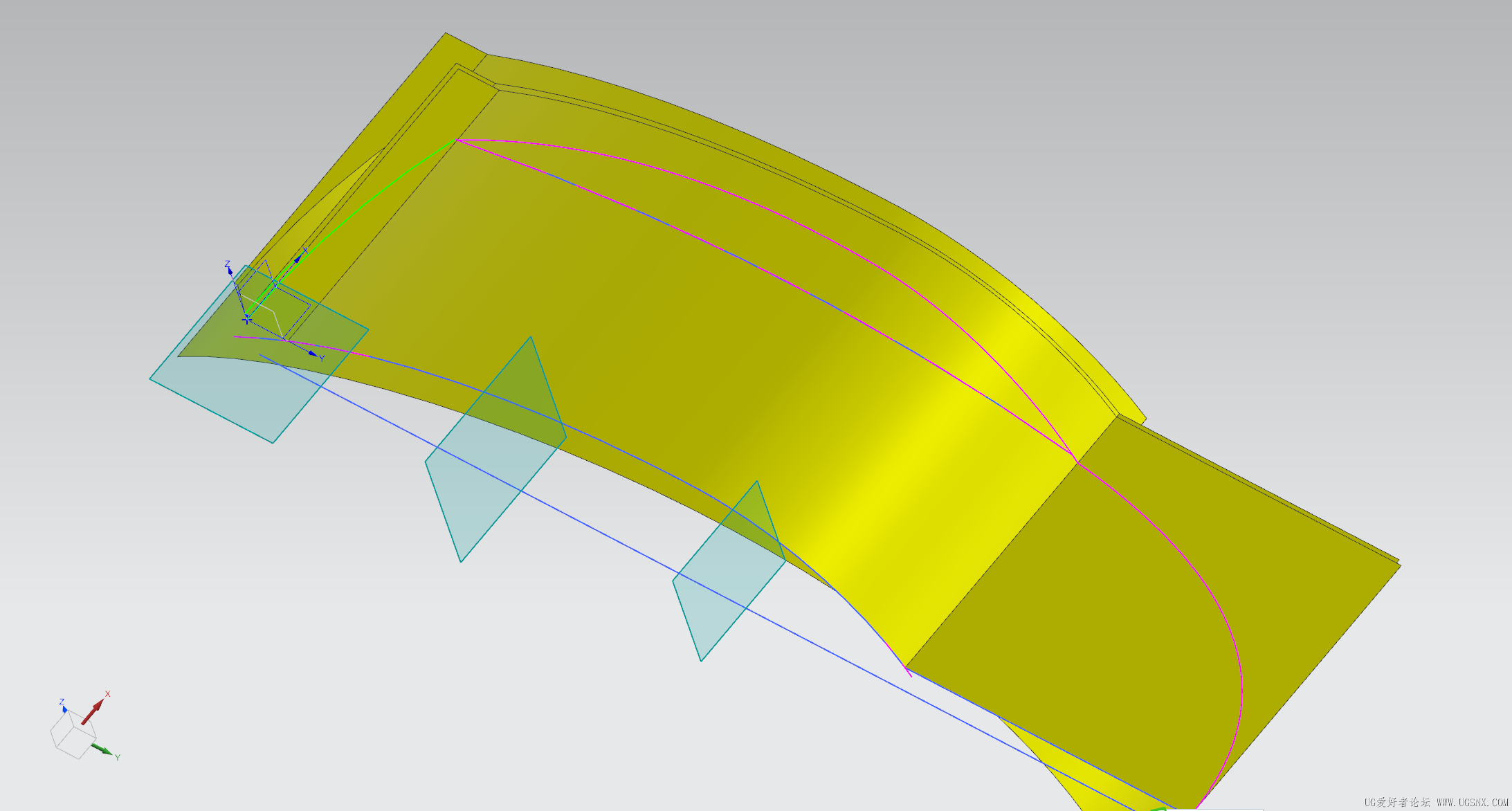This screenshot has height=811, width=1512.
Task: Click the WCS X axis arrowhead
Action: 298,259
